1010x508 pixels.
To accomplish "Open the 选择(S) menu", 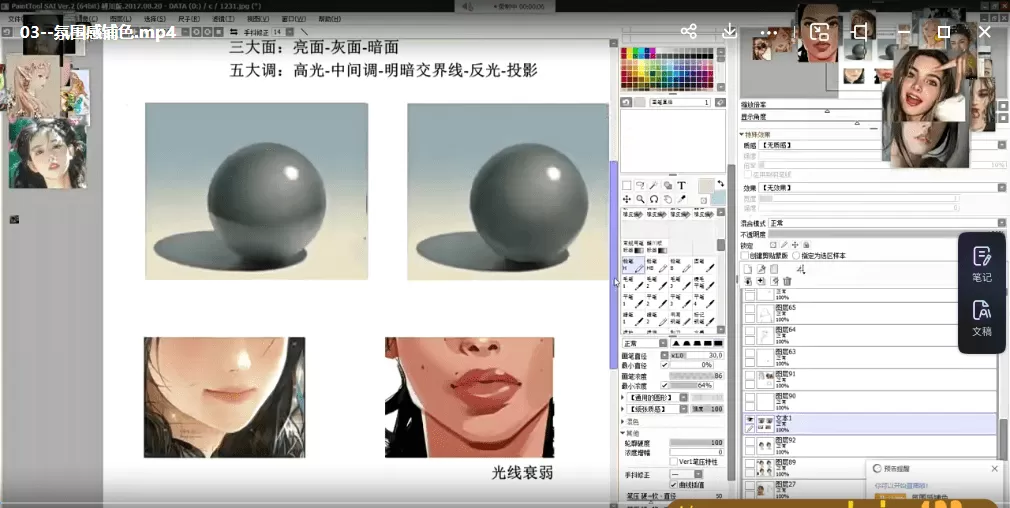I will [x=155, y=19].
